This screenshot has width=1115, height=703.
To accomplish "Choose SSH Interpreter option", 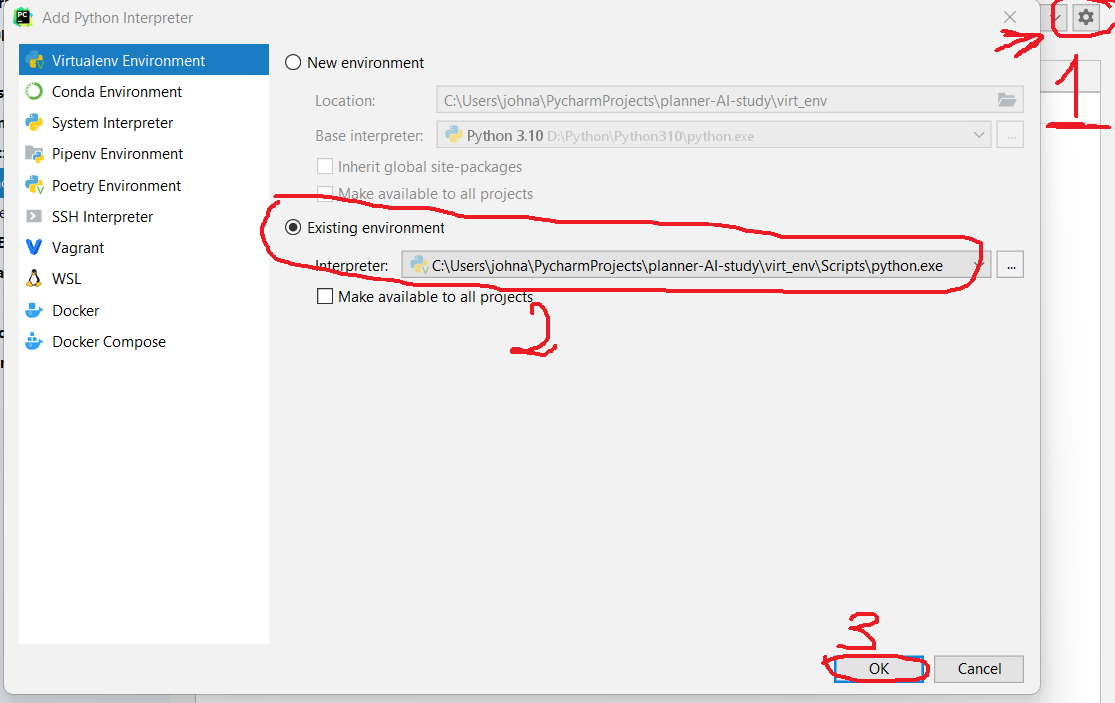I will [144, 217].
